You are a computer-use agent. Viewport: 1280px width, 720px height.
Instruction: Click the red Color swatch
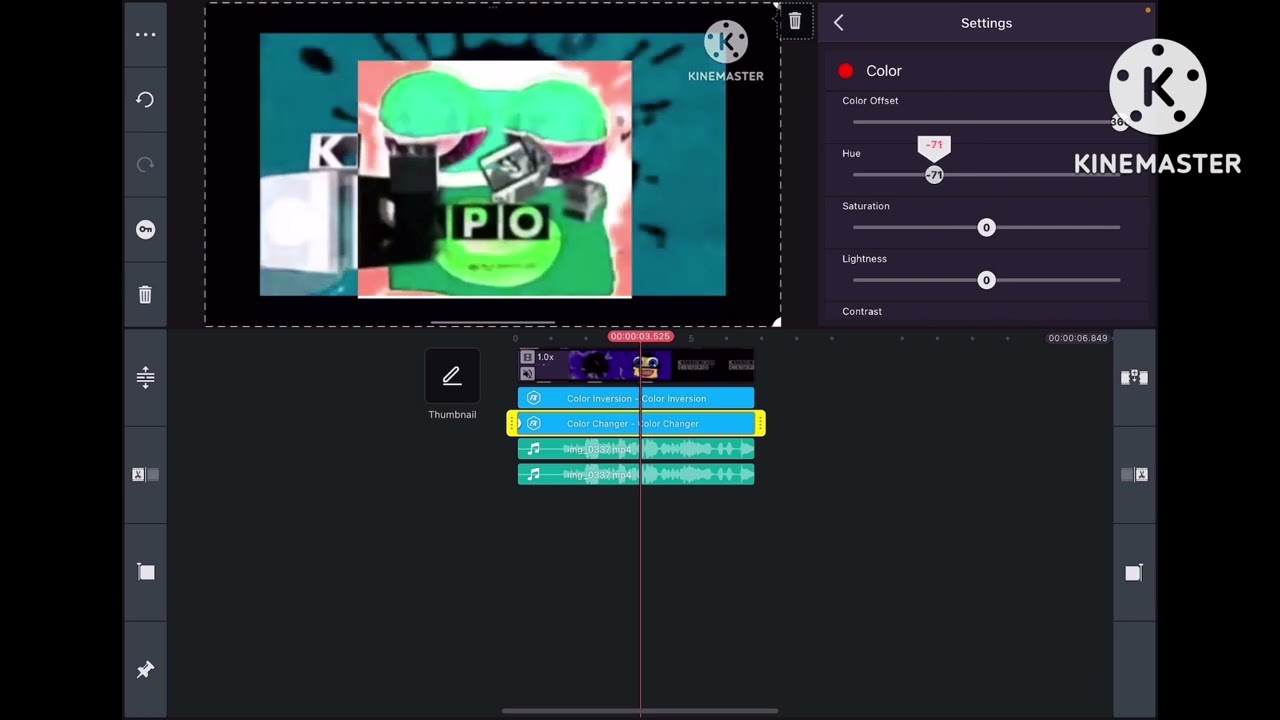tap(846, 71)
